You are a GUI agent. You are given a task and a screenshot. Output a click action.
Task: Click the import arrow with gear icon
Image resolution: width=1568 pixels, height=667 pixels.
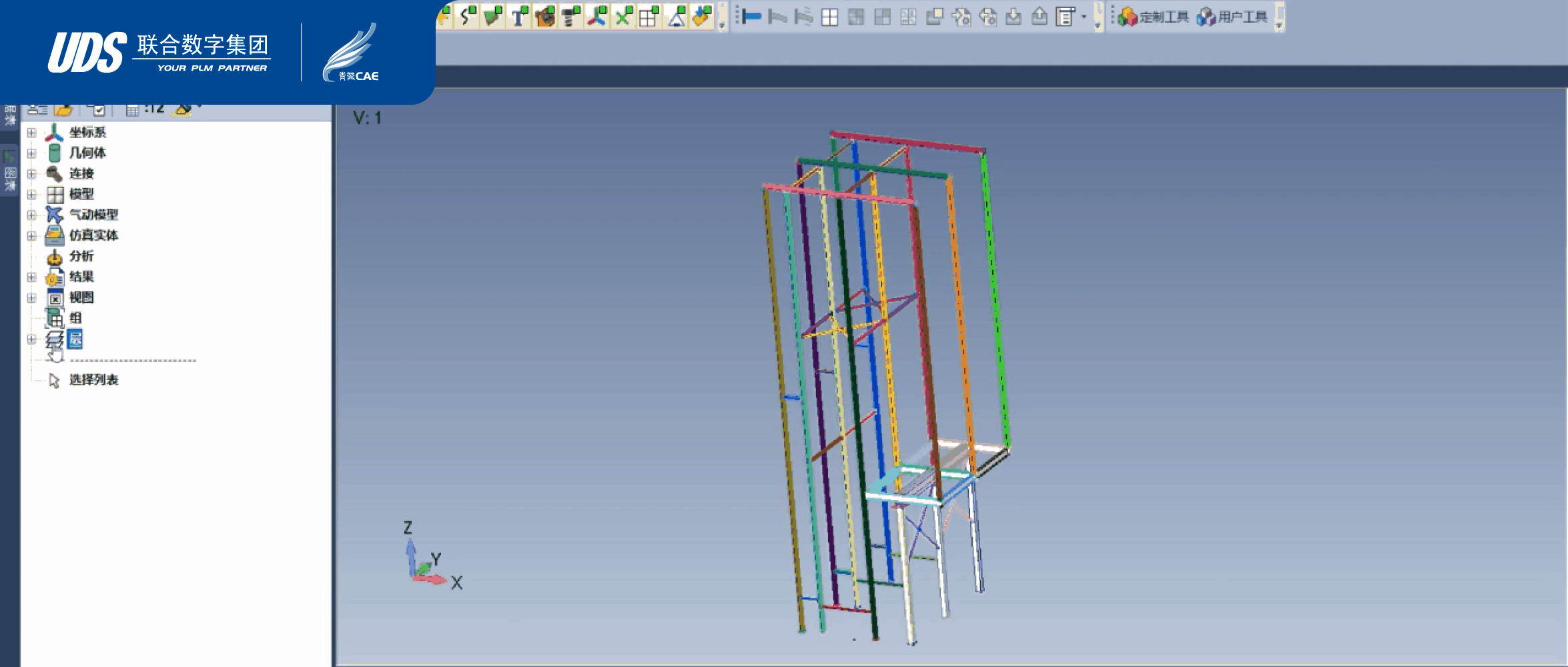[961, 17]
